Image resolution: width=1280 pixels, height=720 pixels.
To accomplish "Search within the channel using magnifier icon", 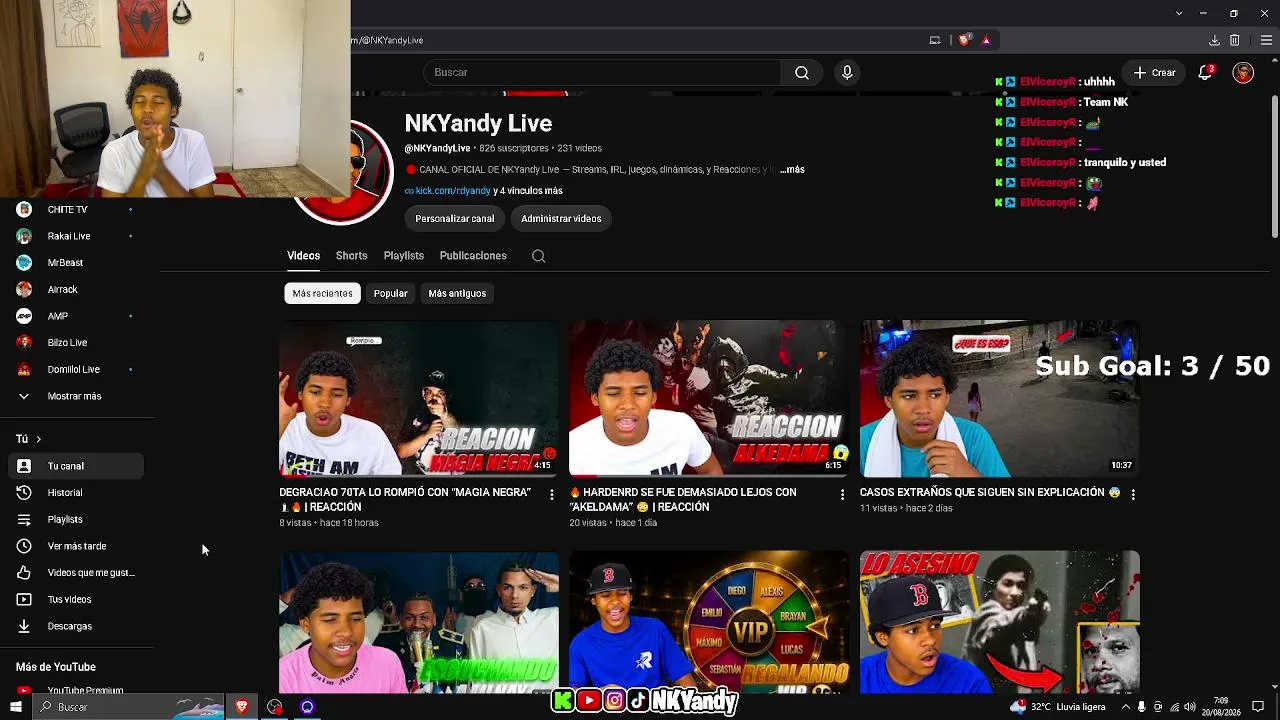I will tap(538, 256).
